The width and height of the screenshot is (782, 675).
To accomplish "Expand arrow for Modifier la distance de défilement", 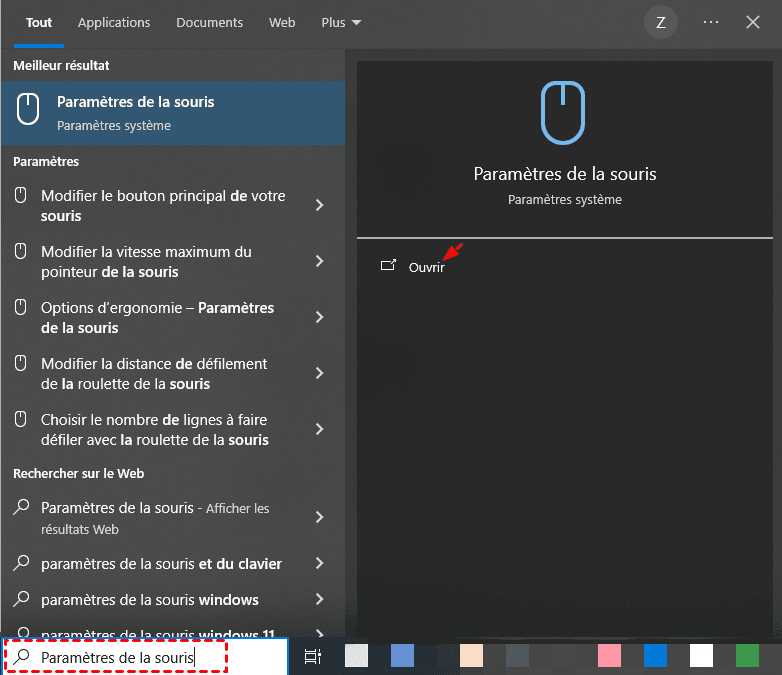I will pos(320,373).
